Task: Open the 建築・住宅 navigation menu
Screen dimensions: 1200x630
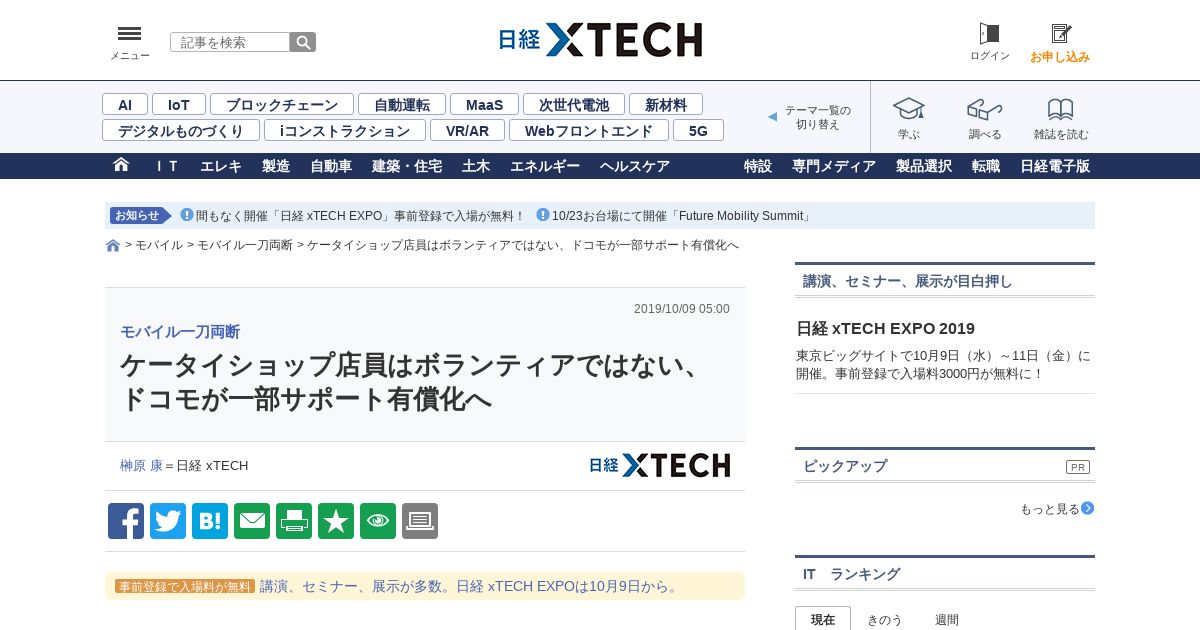Action: (x=407, y=166)
